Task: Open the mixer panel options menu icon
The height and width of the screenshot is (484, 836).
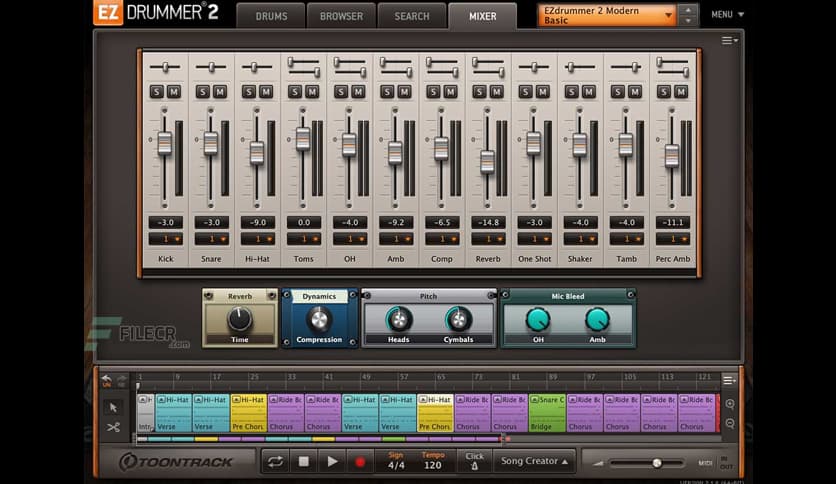Action: tap(729, 41)
